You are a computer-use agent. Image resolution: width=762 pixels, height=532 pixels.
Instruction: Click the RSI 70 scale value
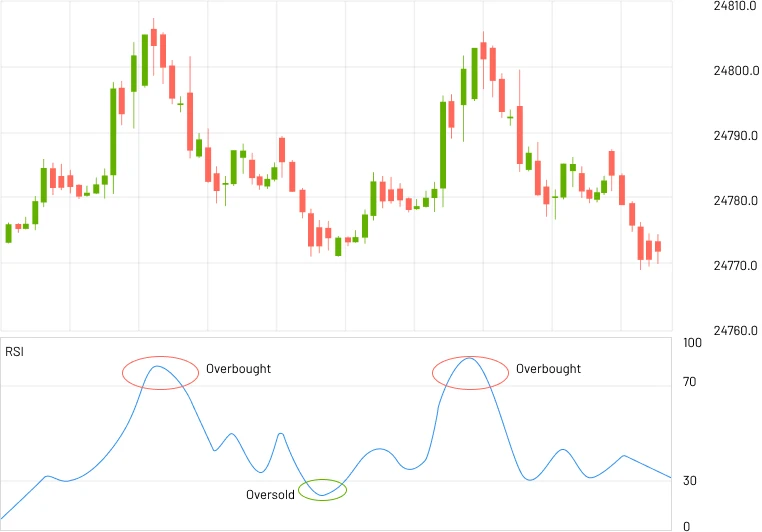689,382
